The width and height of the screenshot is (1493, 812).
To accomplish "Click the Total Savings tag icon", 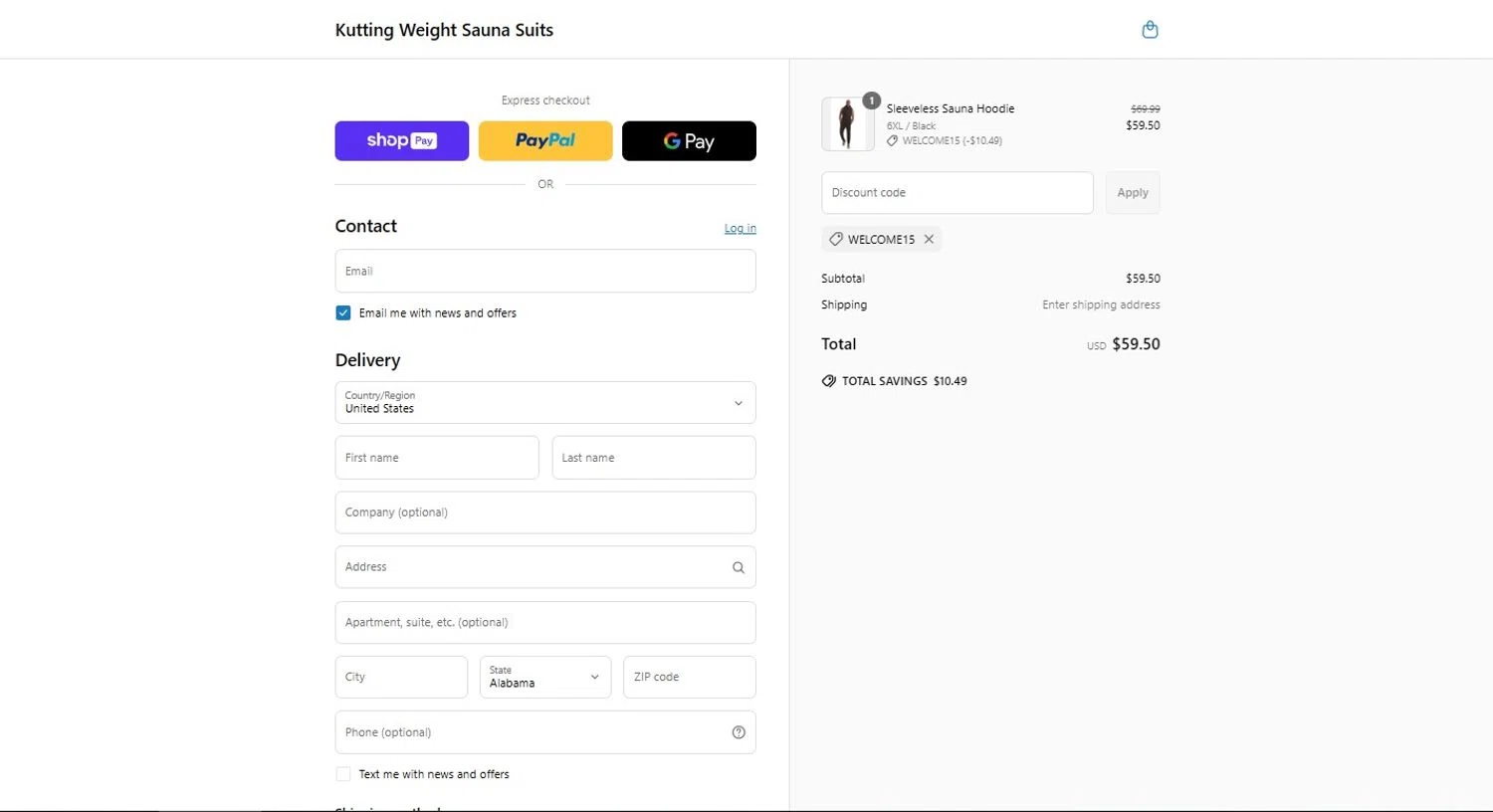I will tap(828, 381).
